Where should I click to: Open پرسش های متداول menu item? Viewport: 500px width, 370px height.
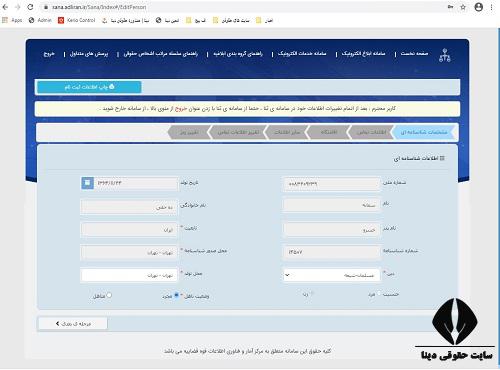[x=89, y=54]
